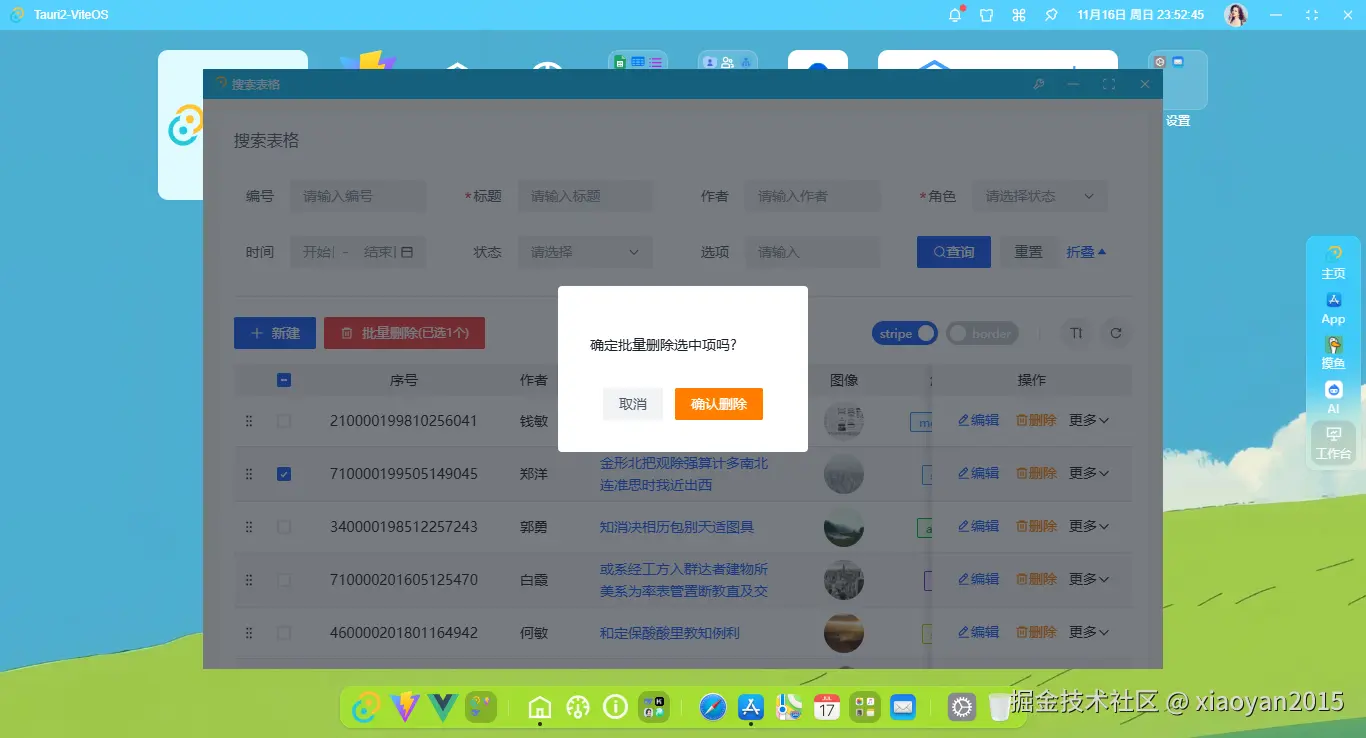Open the AI panel in the sidebar
Screen dimensions: 1366x738
1333,398
